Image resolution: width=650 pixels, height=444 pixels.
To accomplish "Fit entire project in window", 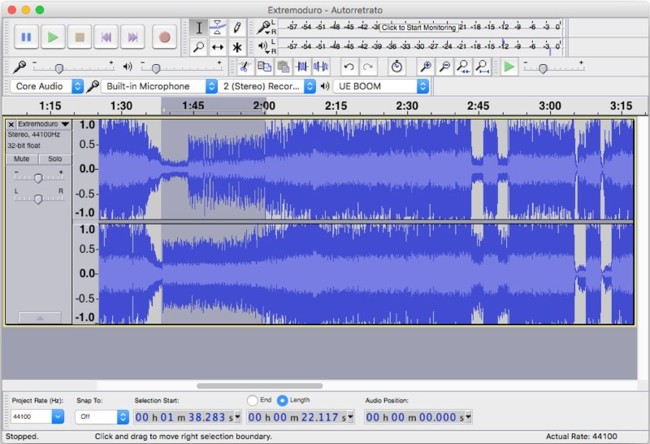I will (482, 67).
